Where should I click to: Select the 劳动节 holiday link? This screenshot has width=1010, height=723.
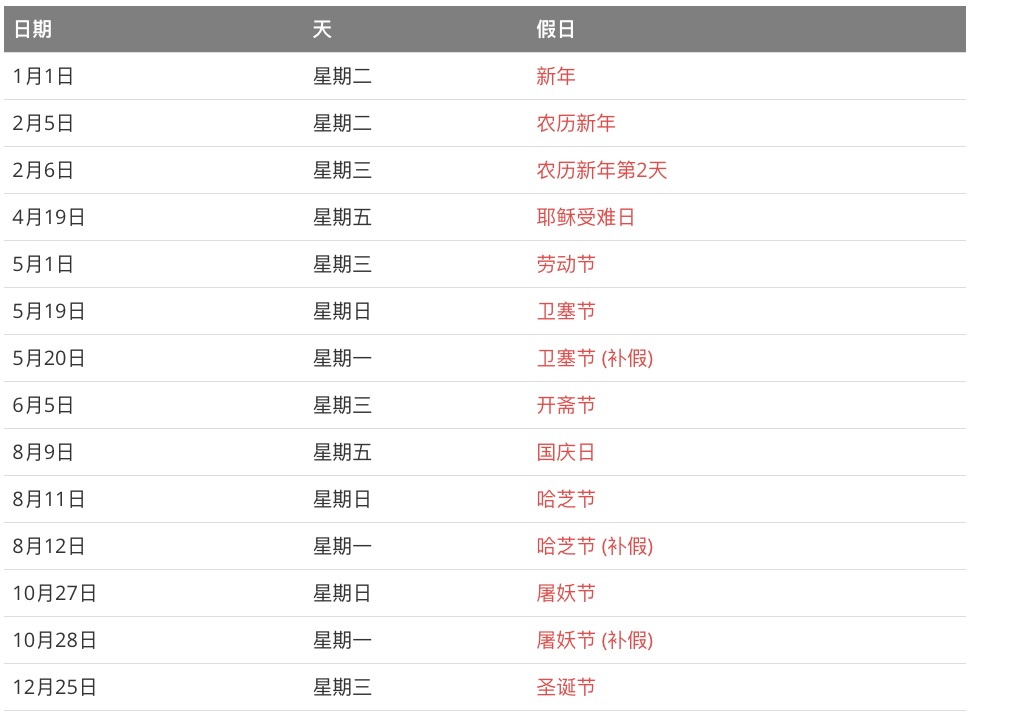coord(566,264)
